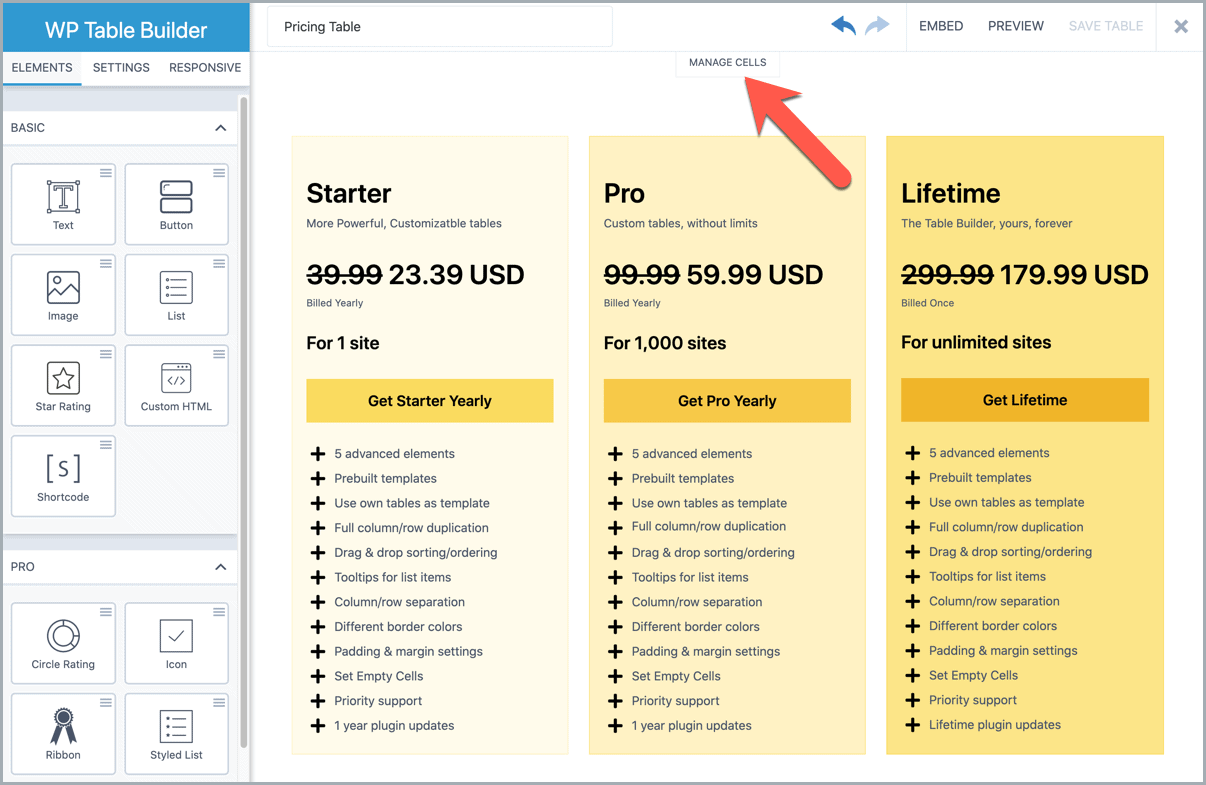The height and width of the screenshot is (785, 1206).
Task: Click the redo arrow
Action: click(877, 26)
